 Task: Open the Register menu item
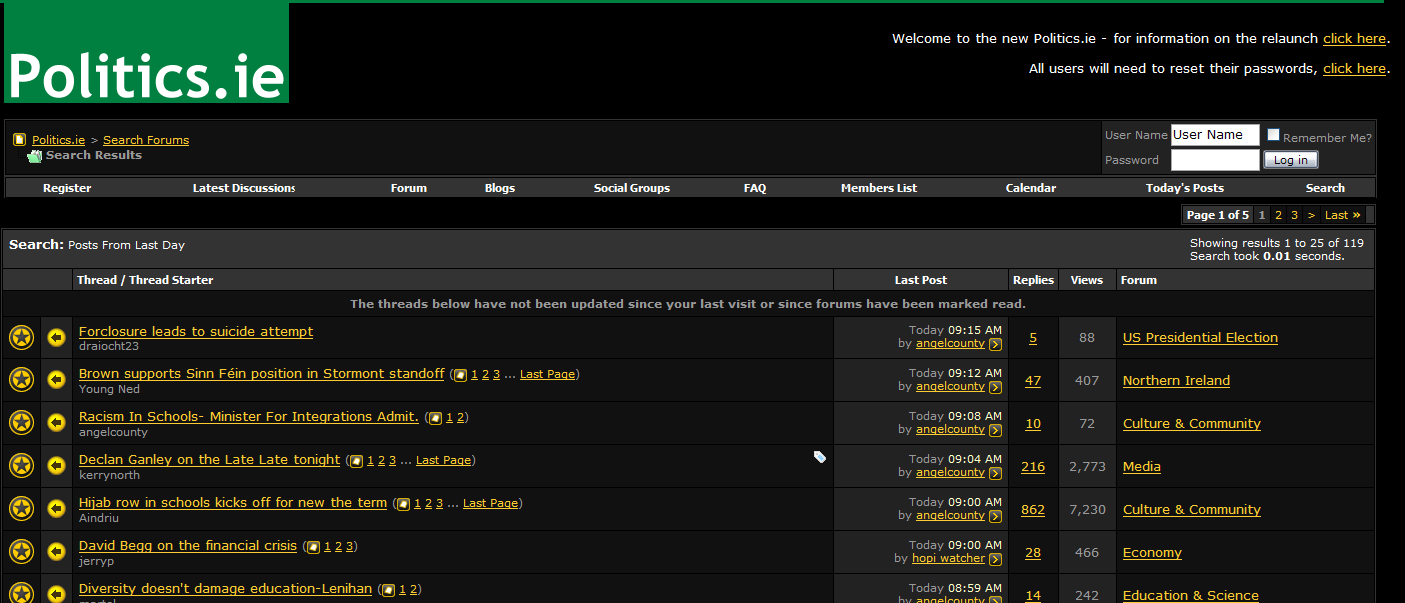click(x=67, y=188)
